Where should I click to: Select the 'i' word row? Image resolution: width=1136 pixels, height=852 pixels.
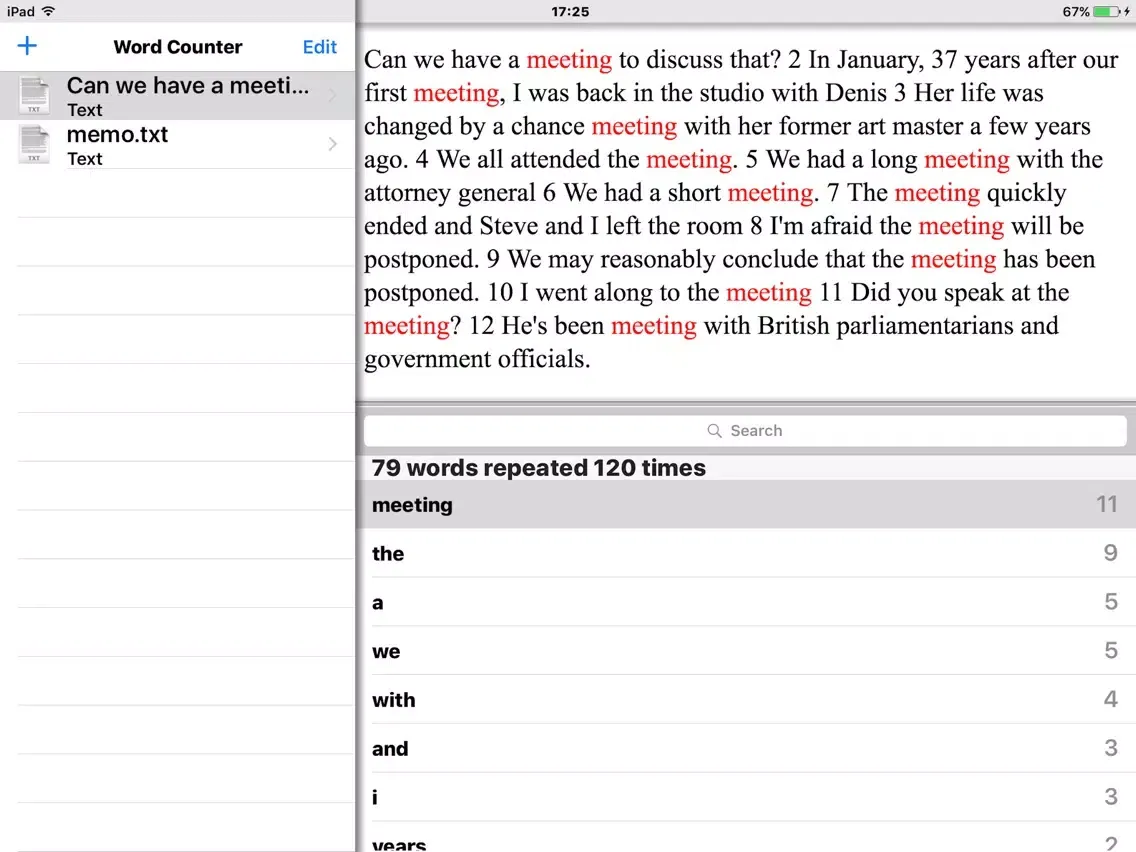[x=746, y=796]
